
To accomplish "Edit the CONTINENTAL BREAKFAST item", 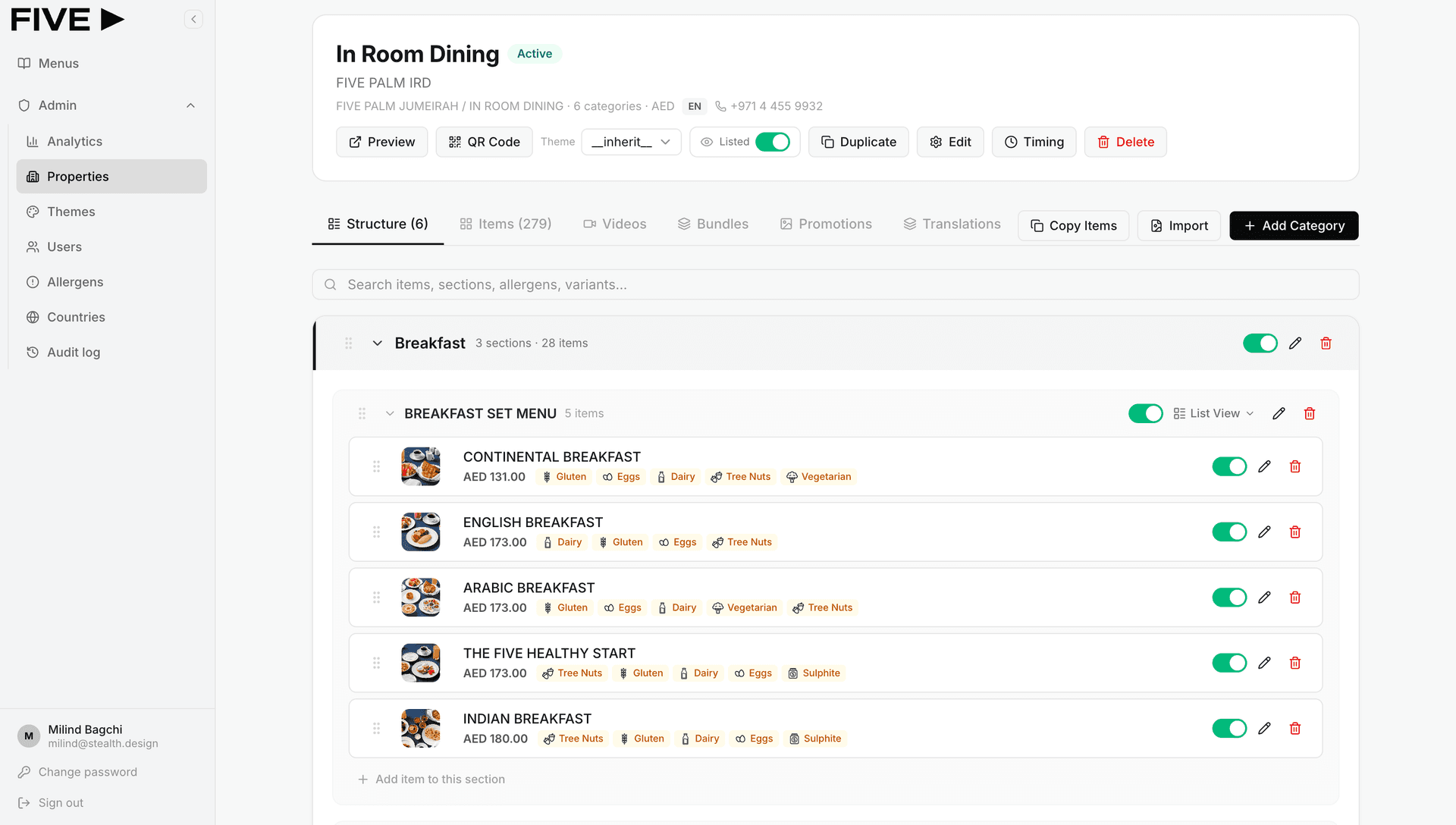I will click(x=1264, y=466).
